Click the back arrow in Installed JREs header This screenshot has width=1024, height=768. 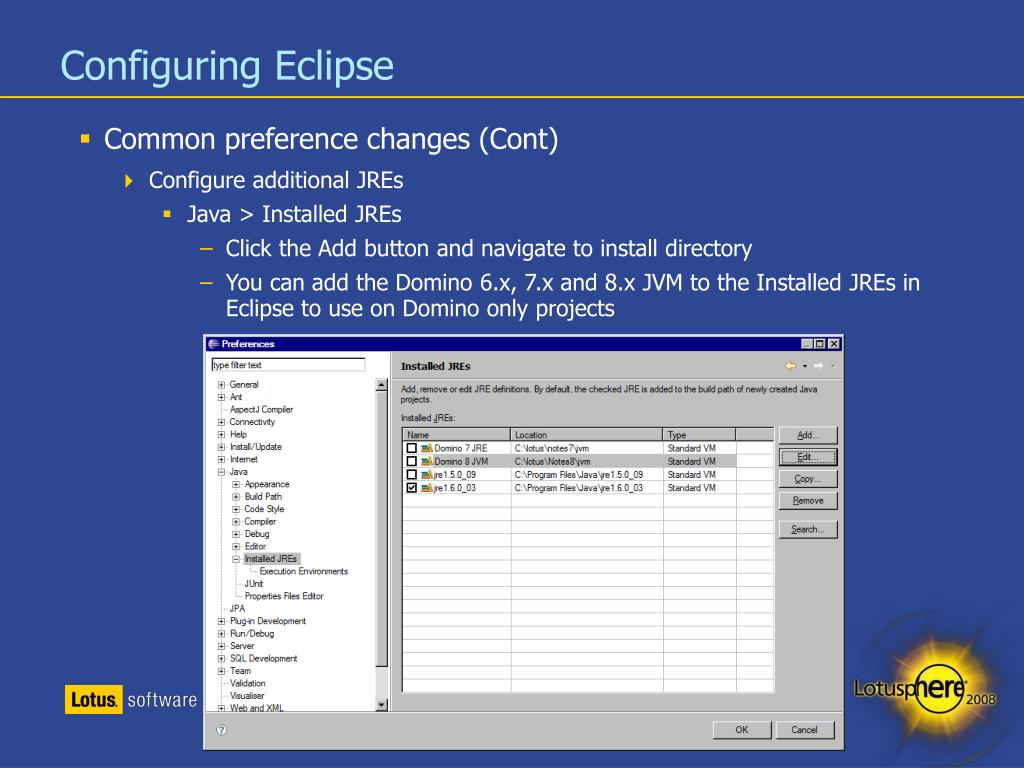pyautogui.click(x=790, y=366)
